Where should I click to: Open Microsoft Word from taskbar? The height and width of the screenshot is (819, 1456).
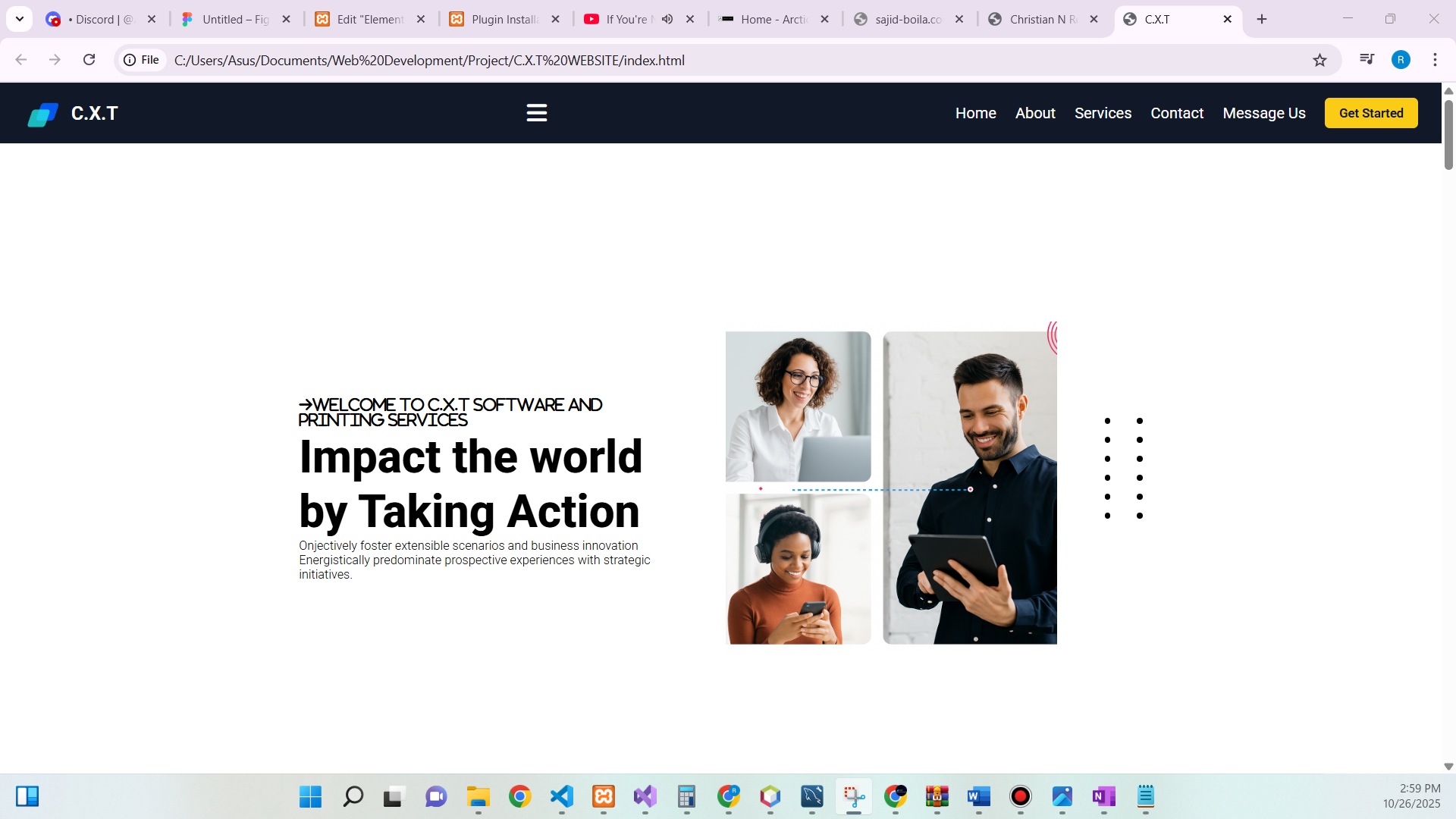979,796
